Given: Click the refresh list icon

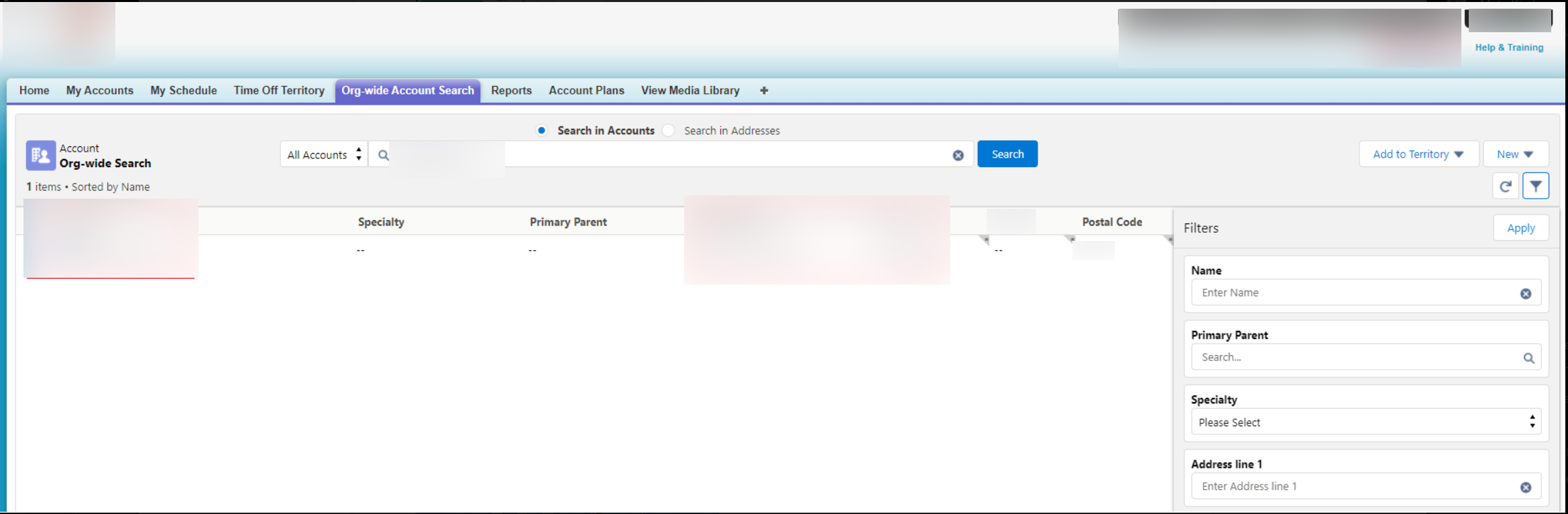Looking at the screenshot, I should 1505,187.
